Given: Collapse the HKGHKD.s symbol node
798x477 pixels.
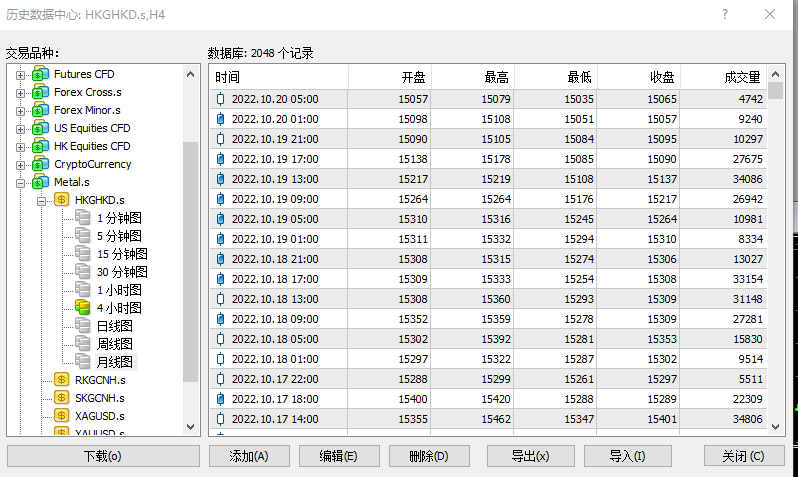Looking at the screenshot, I should (42, 201).
